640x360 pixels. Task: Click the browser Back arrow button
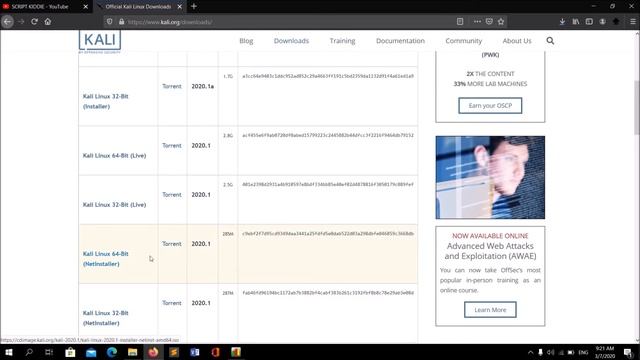[8, 22]
